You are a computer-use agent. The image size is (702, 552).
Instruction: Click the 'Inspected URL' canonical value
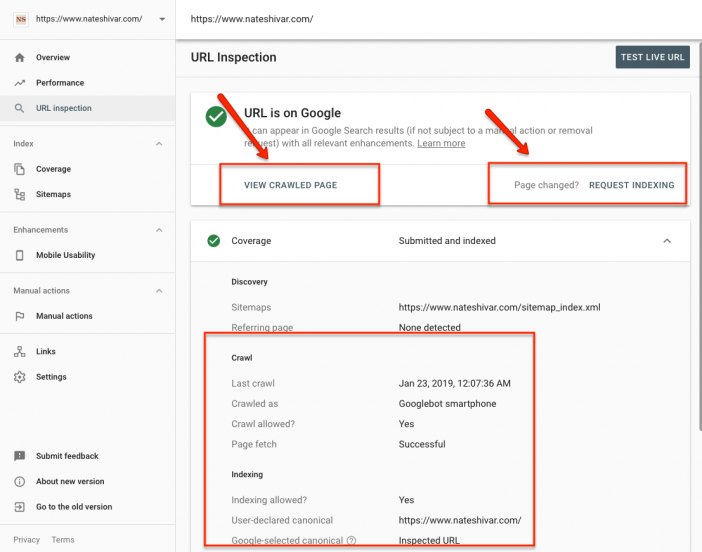coord(429,540)
